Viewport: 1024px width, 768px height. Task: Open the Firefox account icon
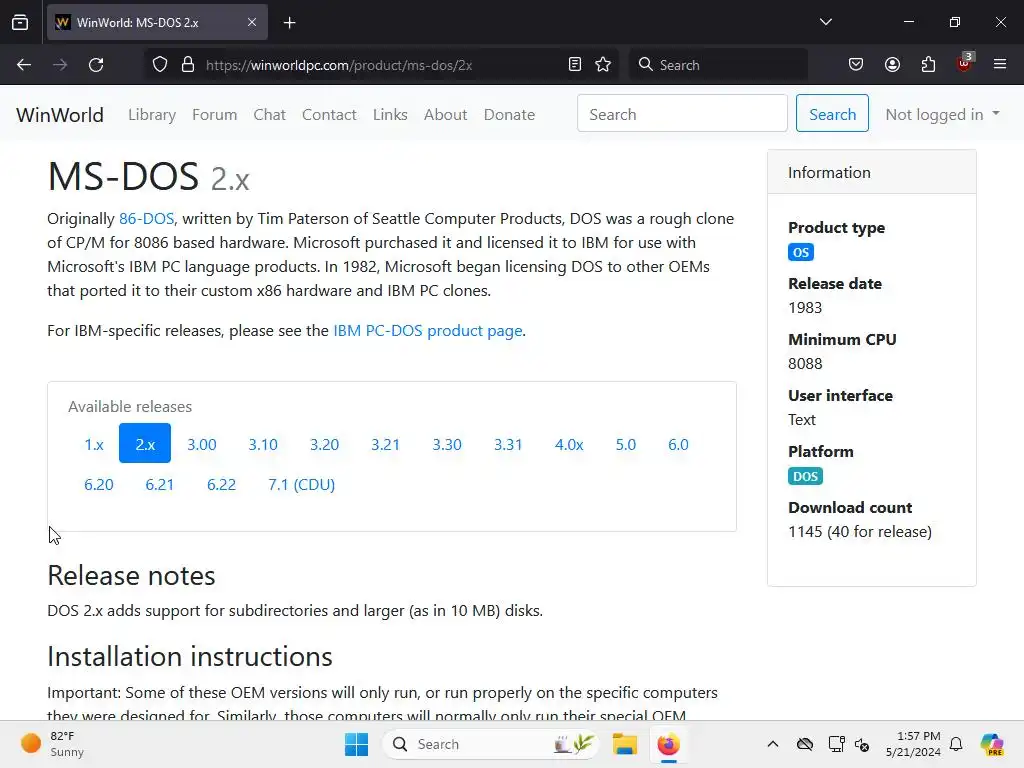(x=893, y=65)
